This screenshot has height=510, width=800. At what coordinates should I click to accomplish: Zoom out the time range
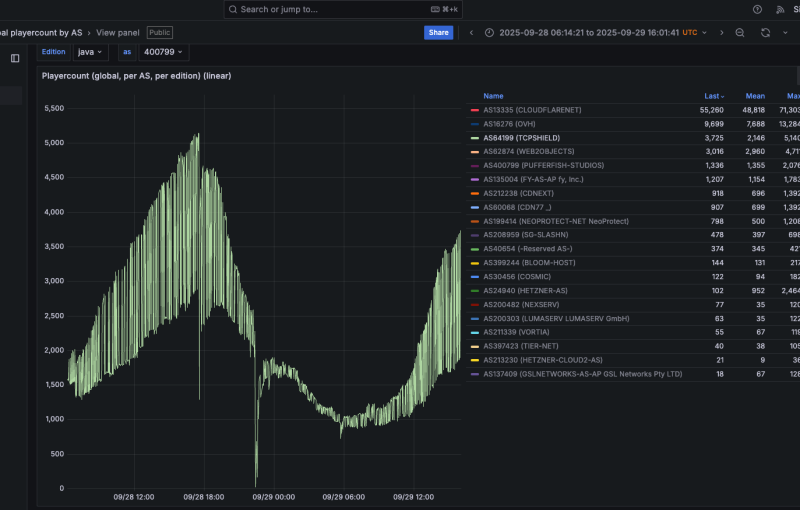(x=740, y=33)
